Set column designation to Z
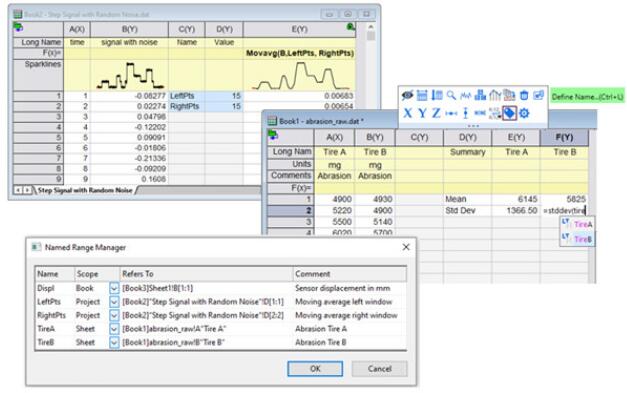This screenshot has height=393, width=627. pyautogui.click(x=436, y=113)
